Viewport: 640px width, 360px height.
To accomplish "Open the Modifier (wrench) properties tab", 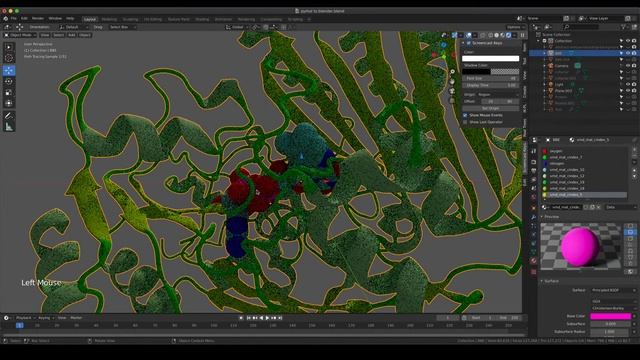I will coord(533,217).
